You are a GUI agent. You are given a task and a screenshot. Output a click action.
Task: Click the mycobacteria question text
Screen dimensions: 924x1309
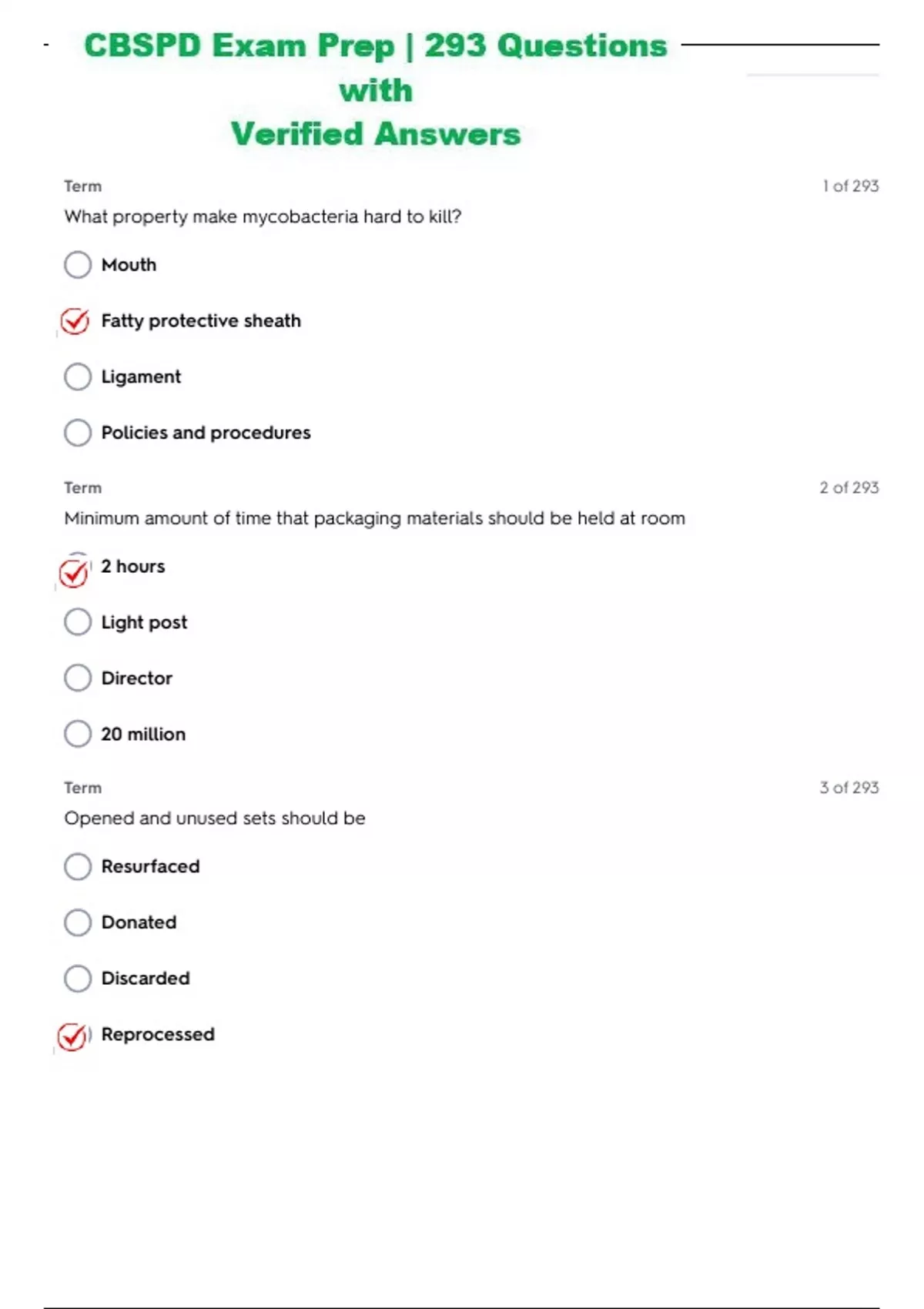pyautogui.click(x=263, y=217)
